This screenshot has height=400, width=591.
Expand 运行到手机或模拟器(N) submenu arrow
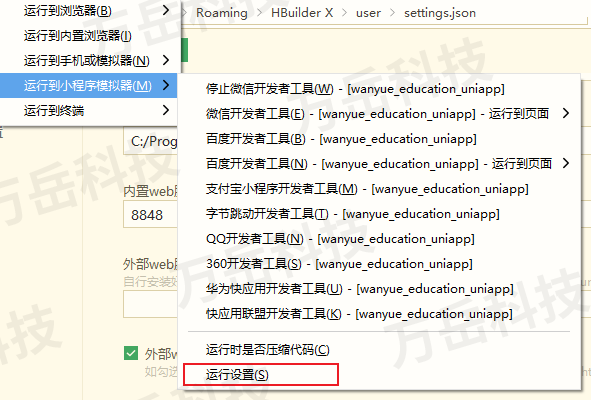(166, 60)
